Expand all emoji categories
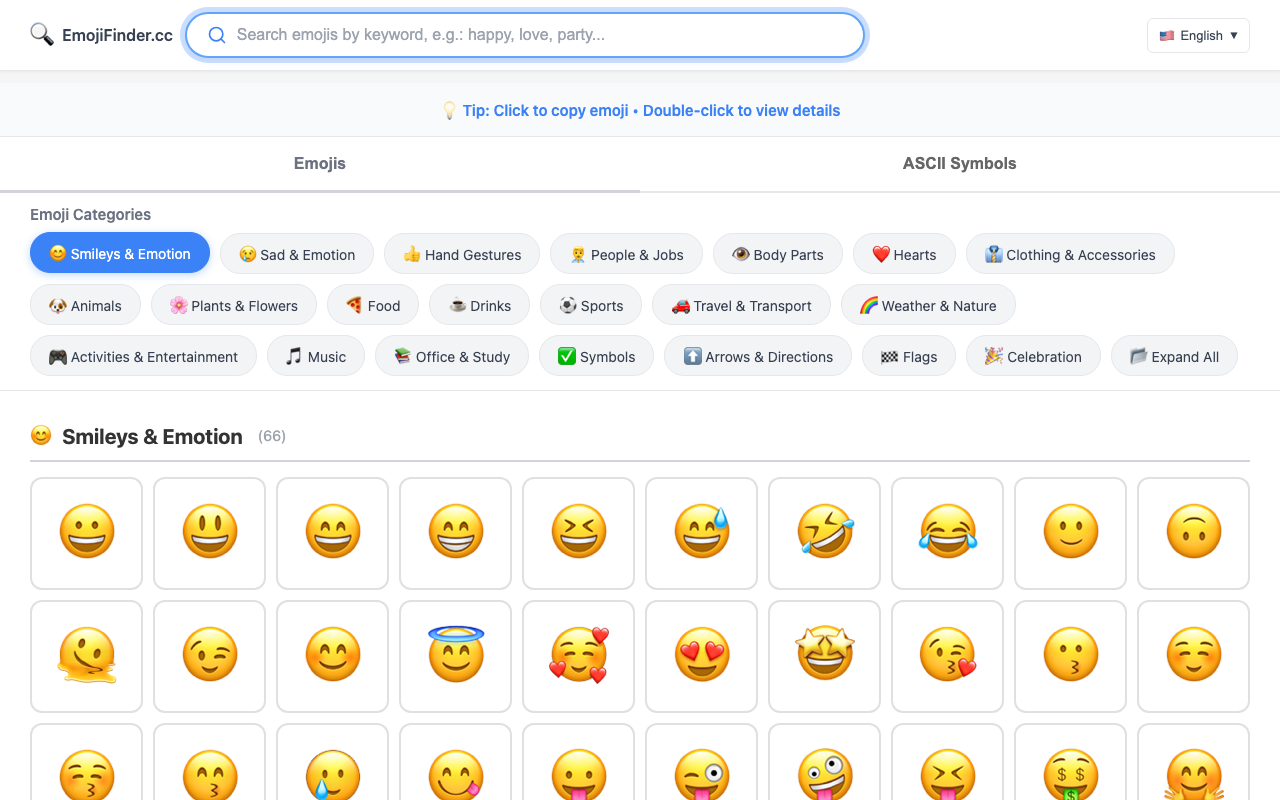Viewport: 1280px width, 800px height. click(x=1174, y=356)
